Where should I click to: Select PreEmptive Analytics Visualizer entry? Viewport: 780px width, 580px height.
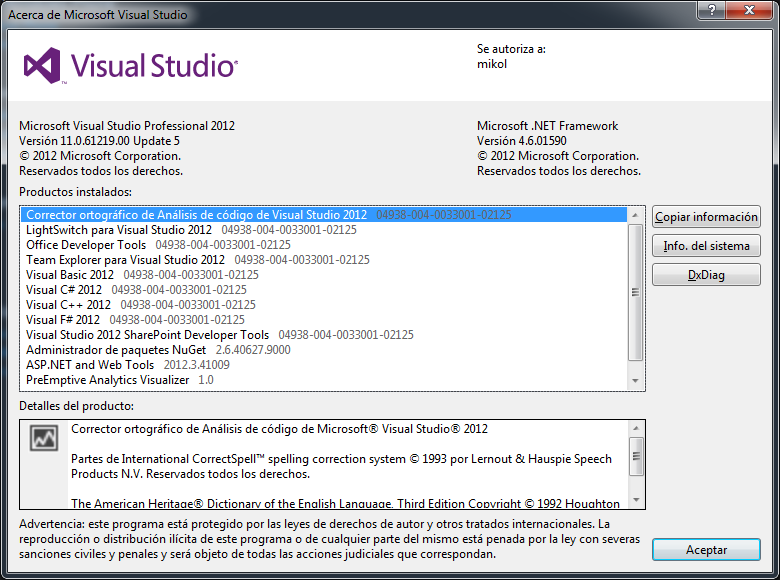tap(324, 380)
